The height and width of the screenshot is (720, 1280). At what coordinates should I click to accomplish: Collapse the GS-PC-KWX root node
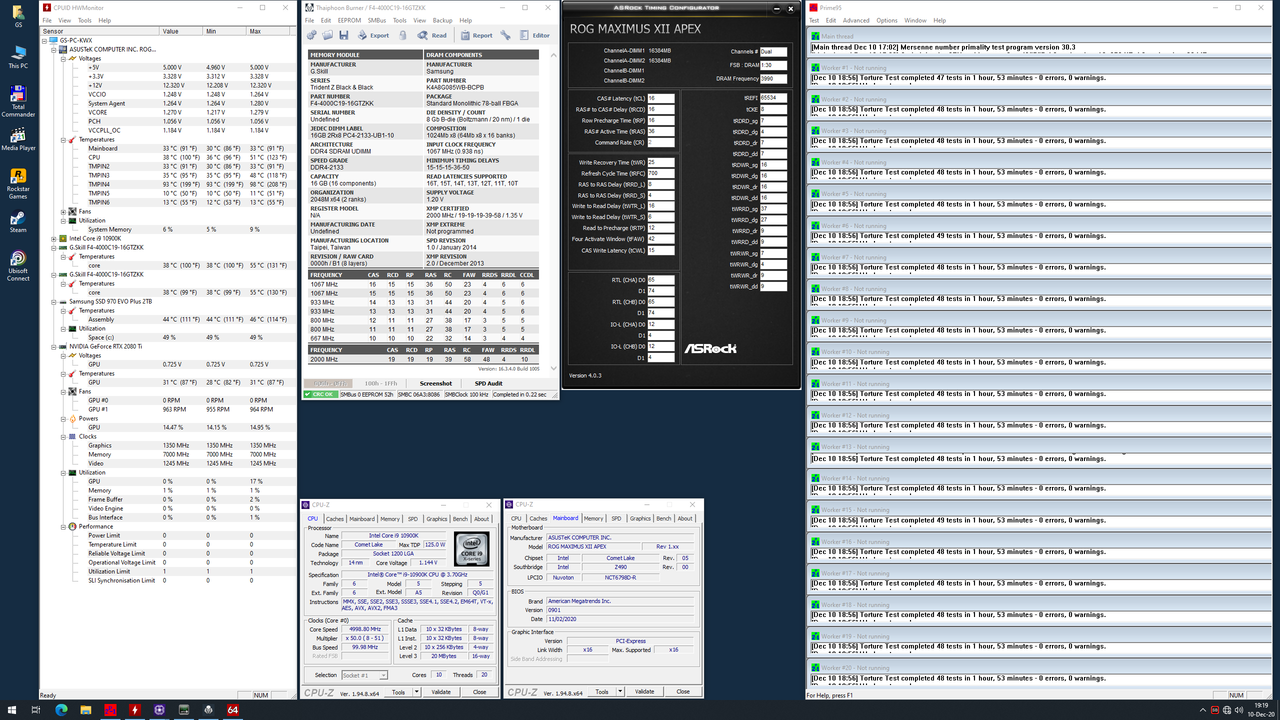click(45, 40)
